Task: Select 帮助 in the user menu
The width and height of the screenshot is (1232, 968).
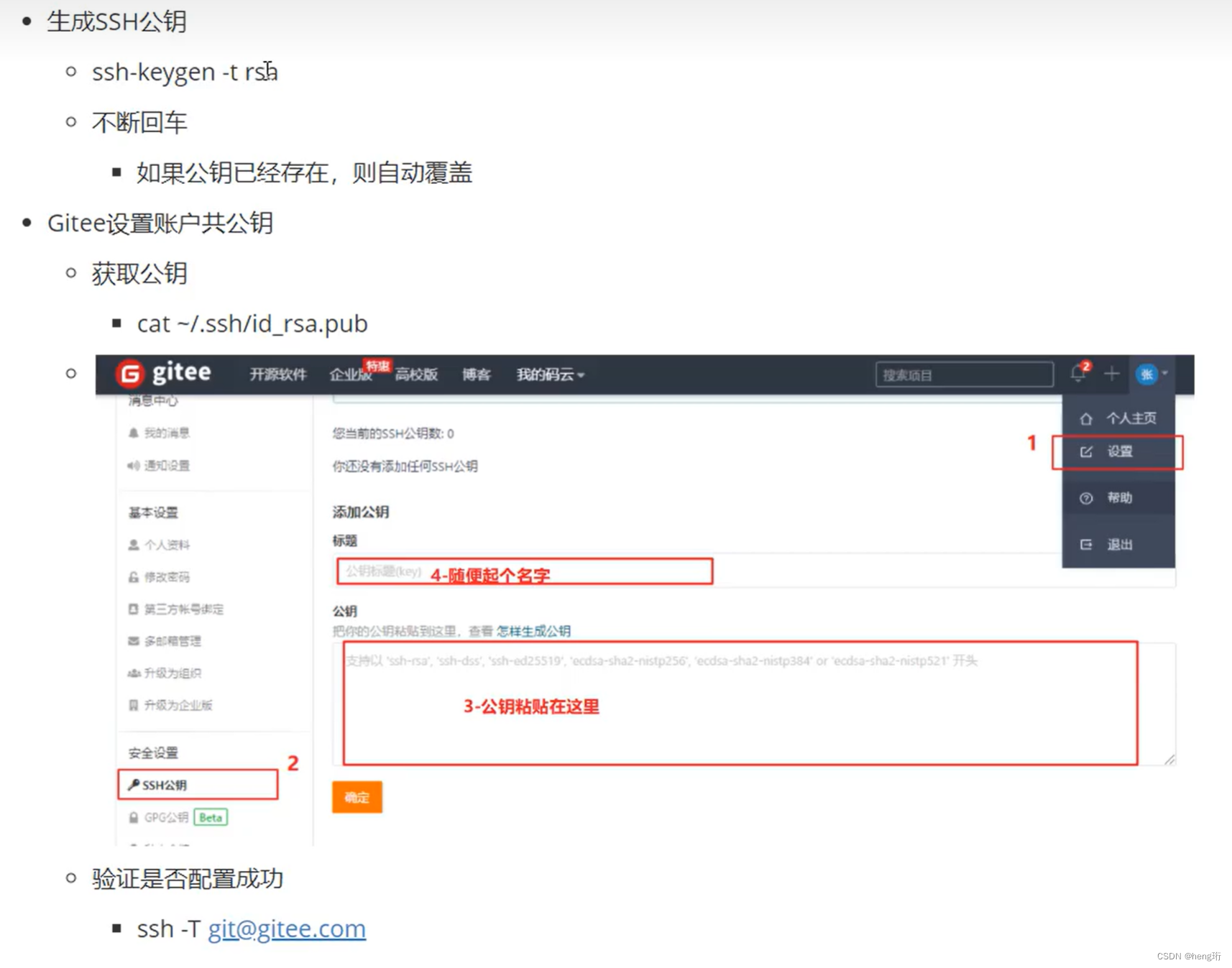Action: [1118, 498]
